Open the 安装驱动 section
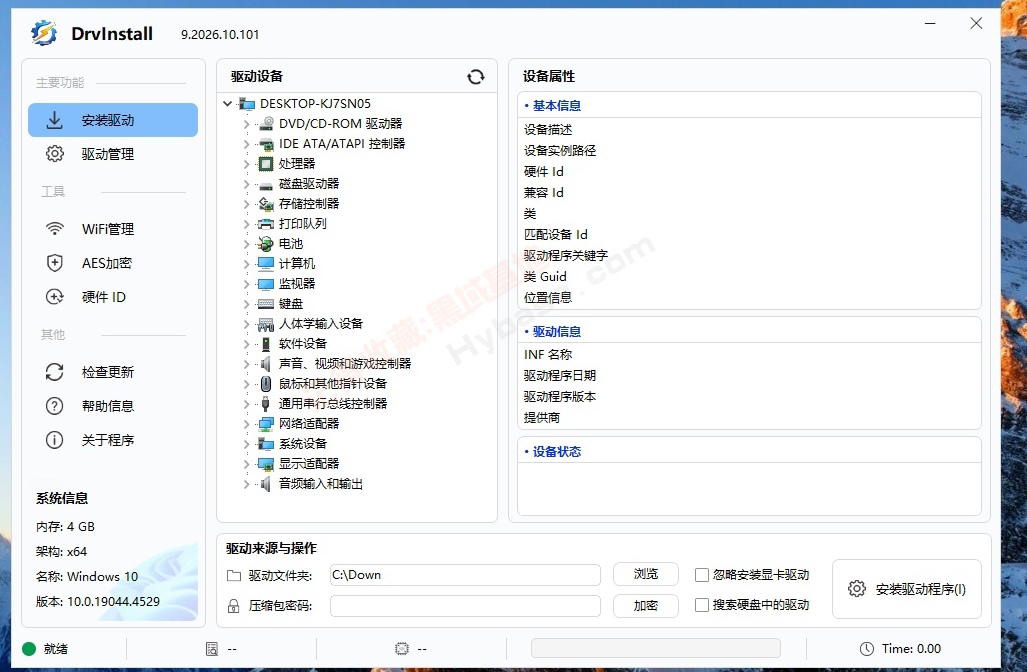Screen dimensions: 1027x672 pyautogui.click(x=113, y=120)
